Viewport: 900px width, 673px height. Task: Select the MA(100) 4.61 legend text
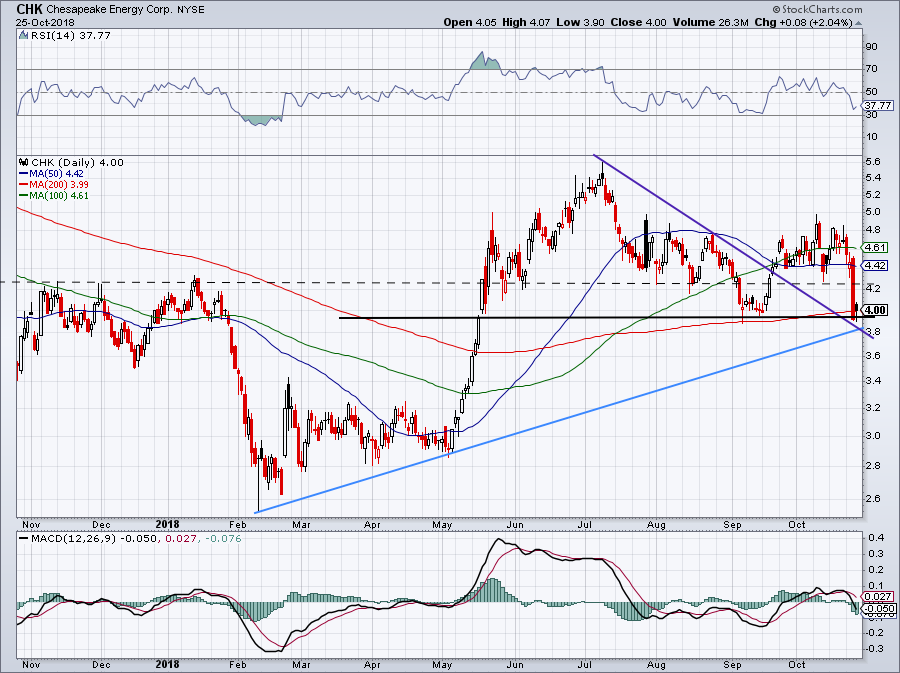point(59,196)
